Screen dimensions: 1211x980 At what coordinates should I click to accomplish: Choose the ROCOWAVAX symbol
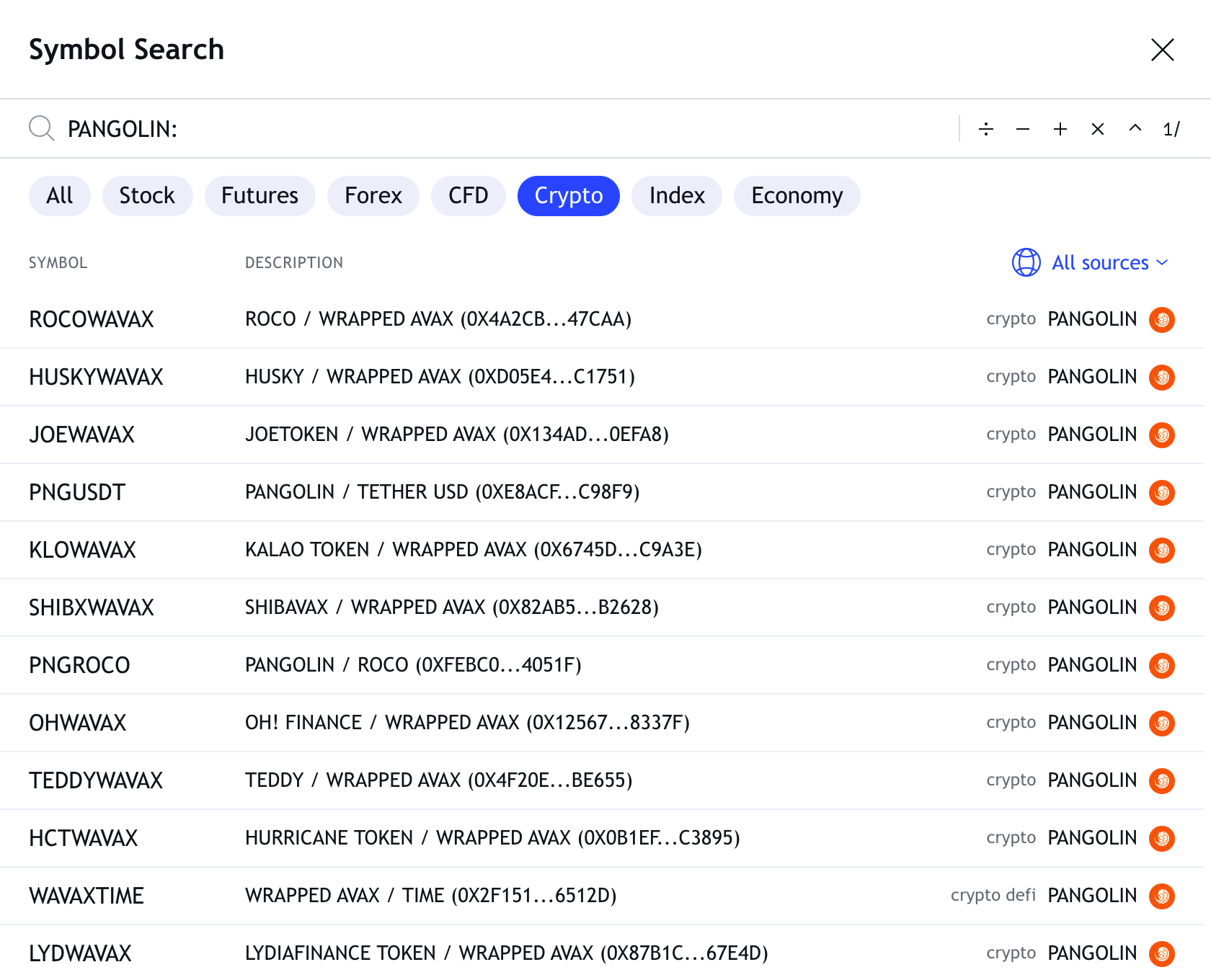click(x=92, y=319)
